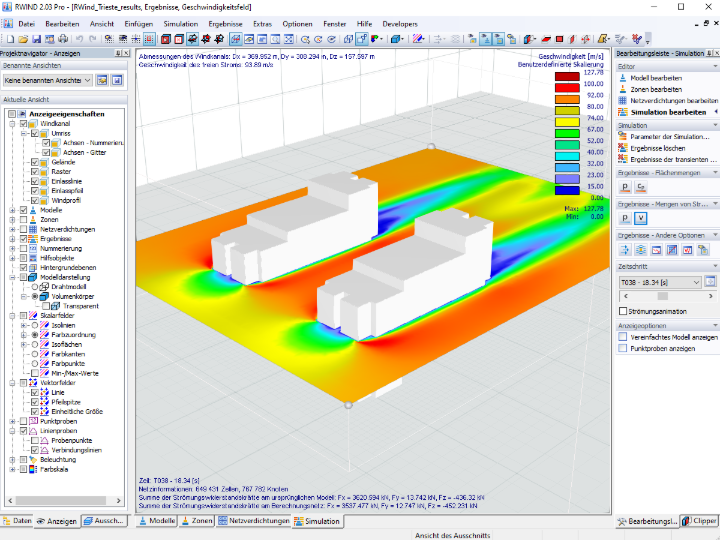Click the red-blue molecule icon at toolbar end
This screenshot has height=540, width=720.
[x=637, y=39]
